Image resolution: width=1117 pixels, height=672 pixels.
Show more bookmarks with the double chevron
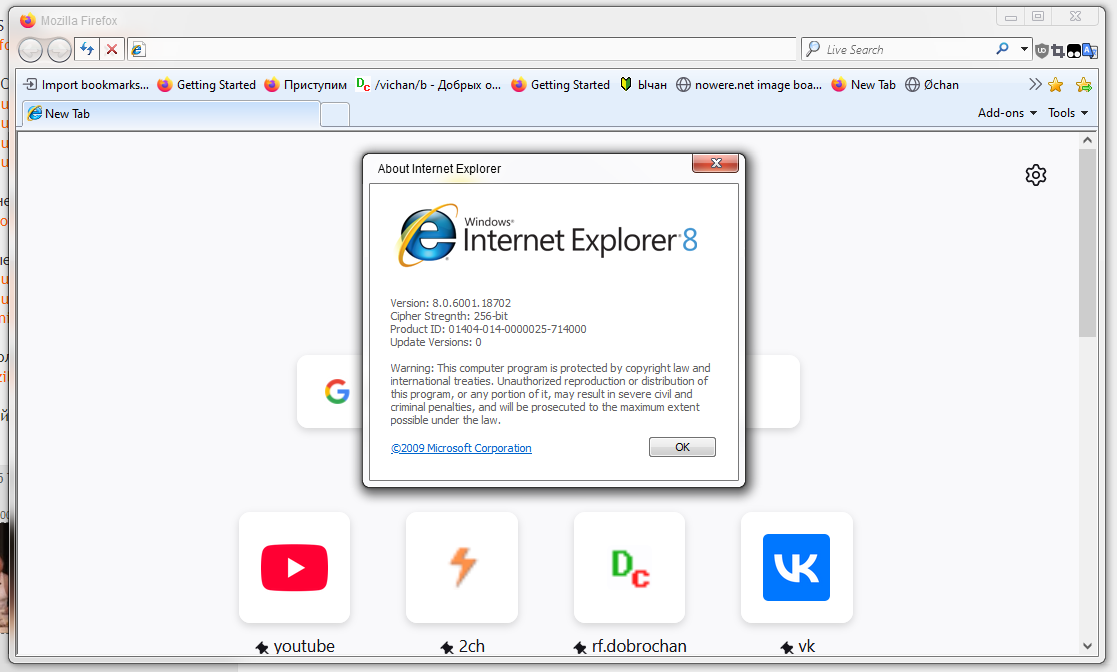click(x=1035, y=85)
